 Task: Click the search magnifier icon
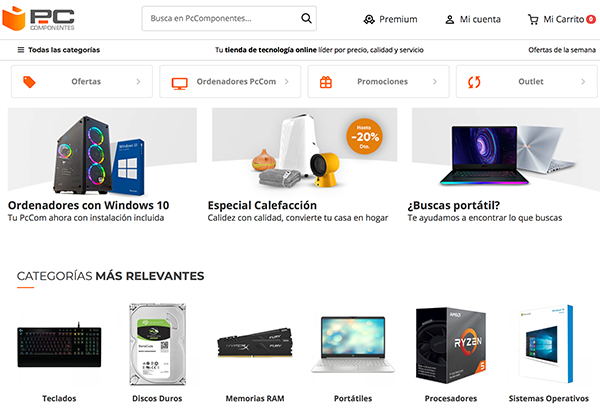(306, 18)
